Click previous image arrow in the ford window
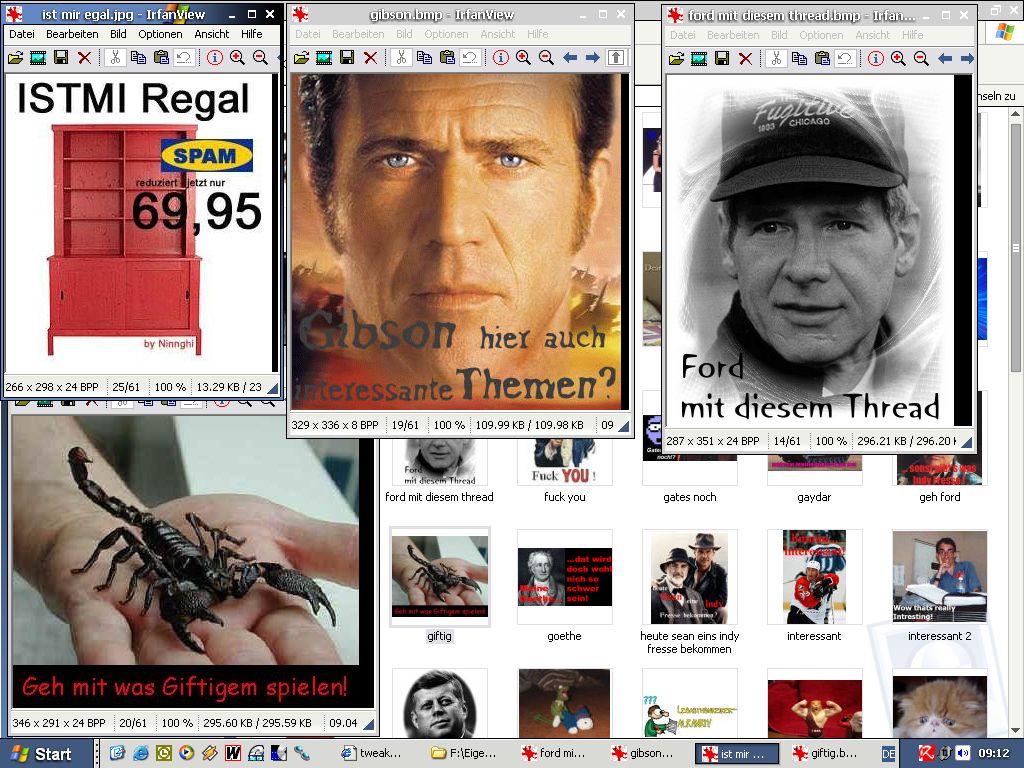 [945, 59]
